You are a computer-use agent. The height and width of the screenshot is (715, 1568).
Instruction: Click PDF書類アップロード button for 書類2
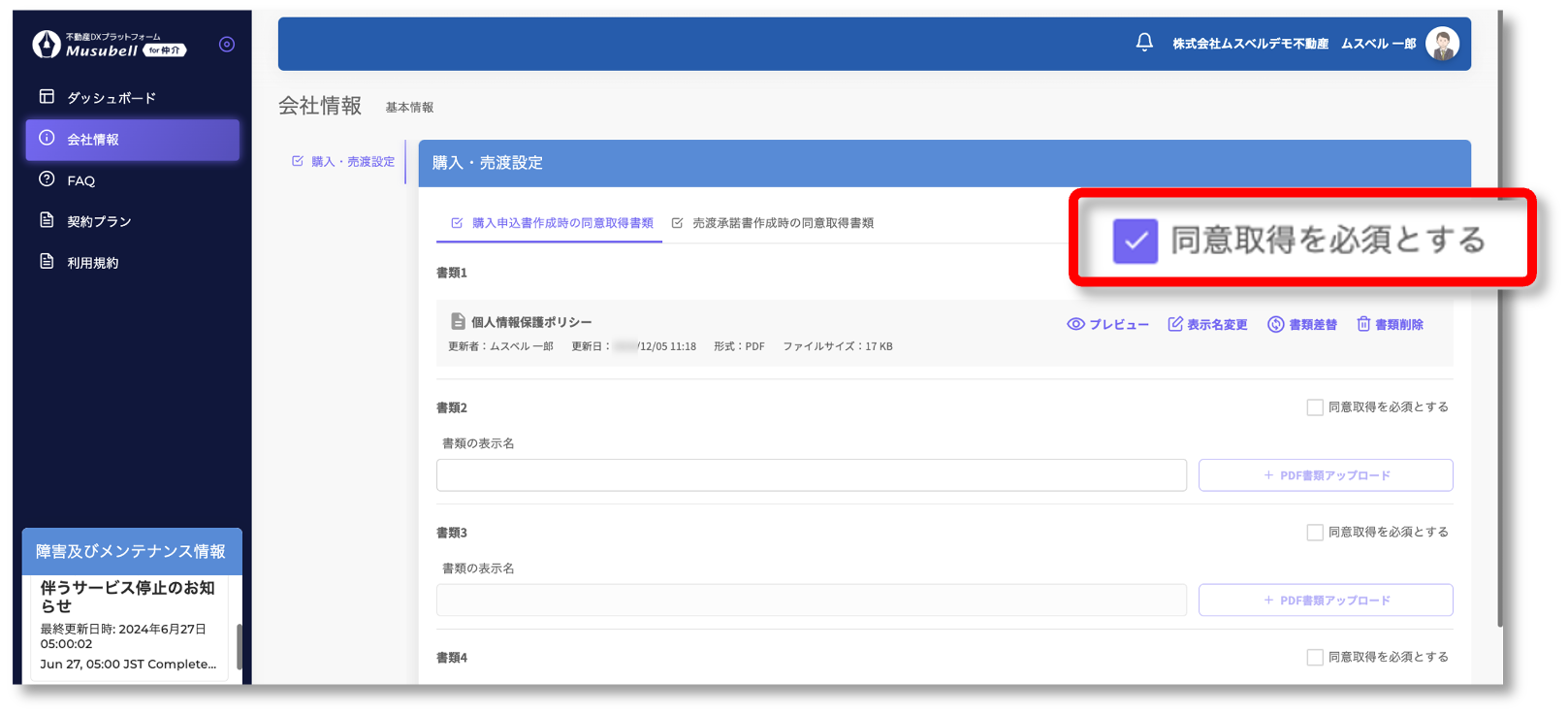(x=1325, y=475)
